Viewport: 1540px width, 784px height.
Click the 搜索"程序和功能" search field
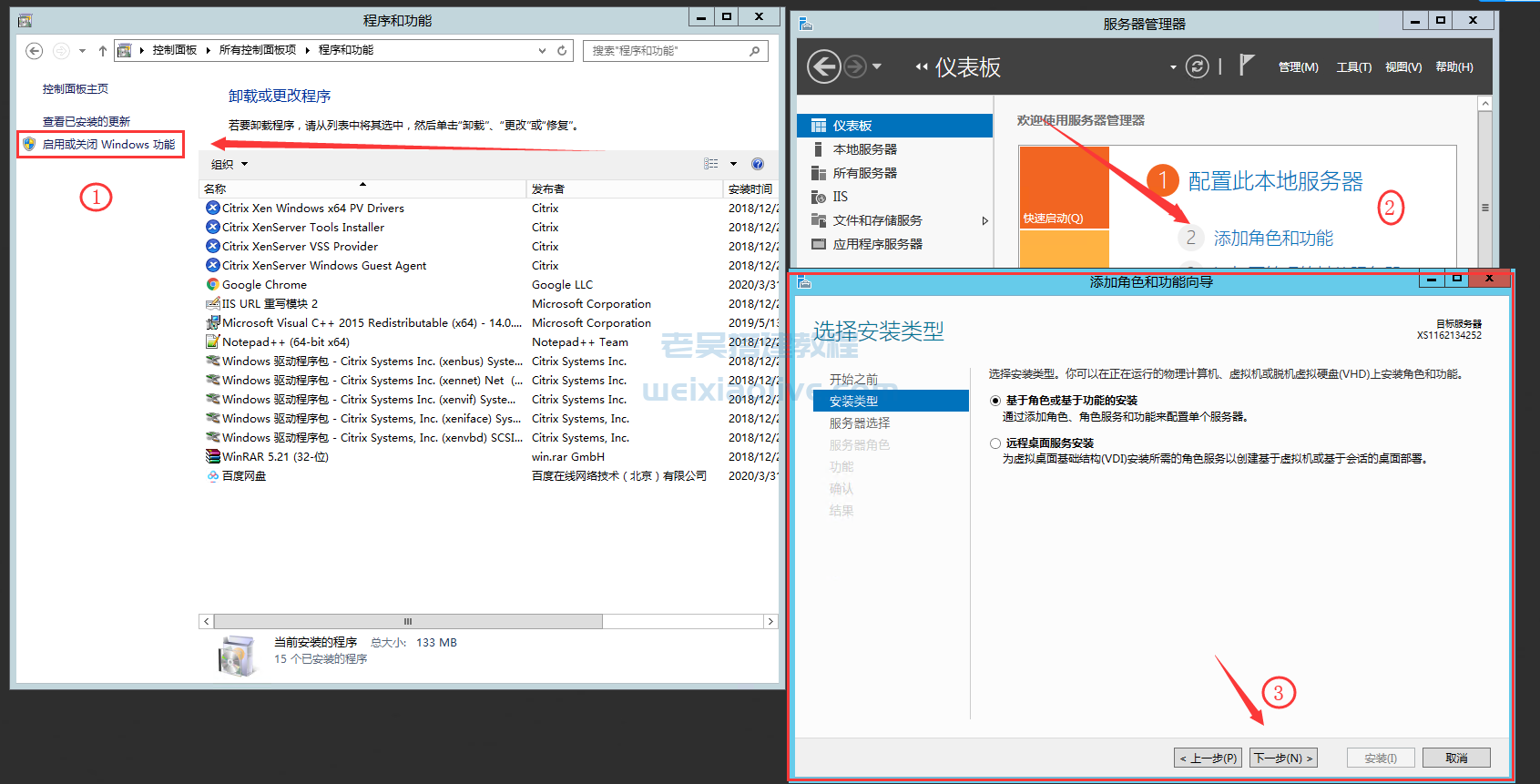click(667, 51)
